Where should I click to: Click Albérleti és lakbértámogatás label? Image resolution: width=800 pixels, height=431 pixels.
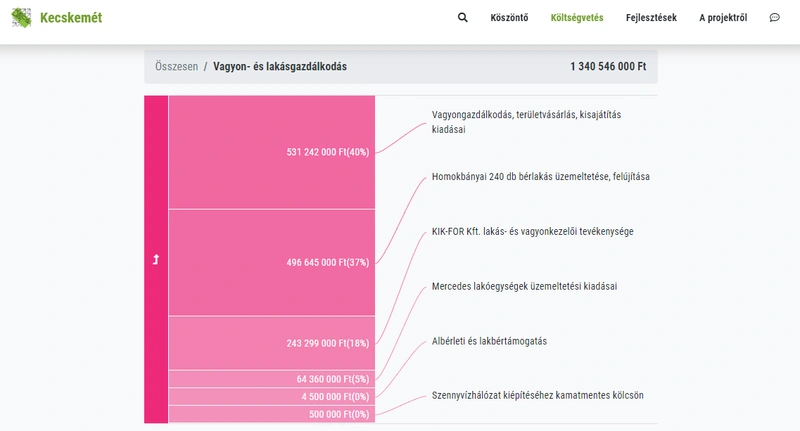489,341
